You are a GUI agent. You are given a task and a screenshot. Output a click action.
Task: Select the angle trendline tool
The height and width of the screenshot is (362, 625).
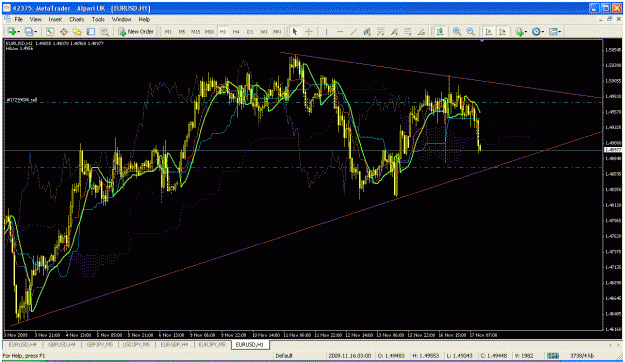421,31
